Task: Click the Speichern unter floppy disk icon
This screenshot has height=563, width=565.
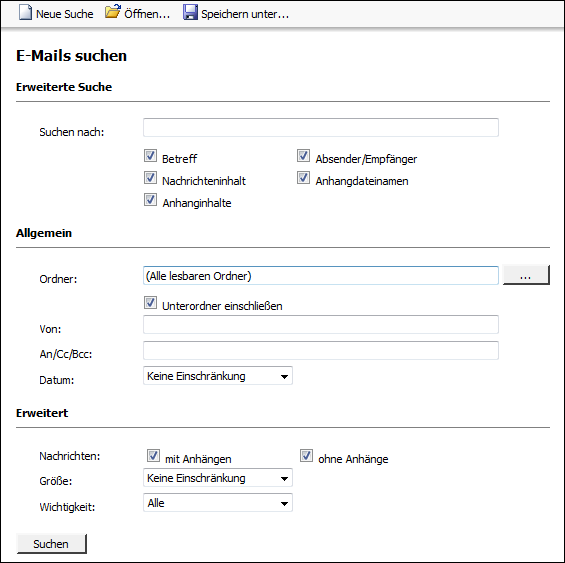Action: pos(190,13)
